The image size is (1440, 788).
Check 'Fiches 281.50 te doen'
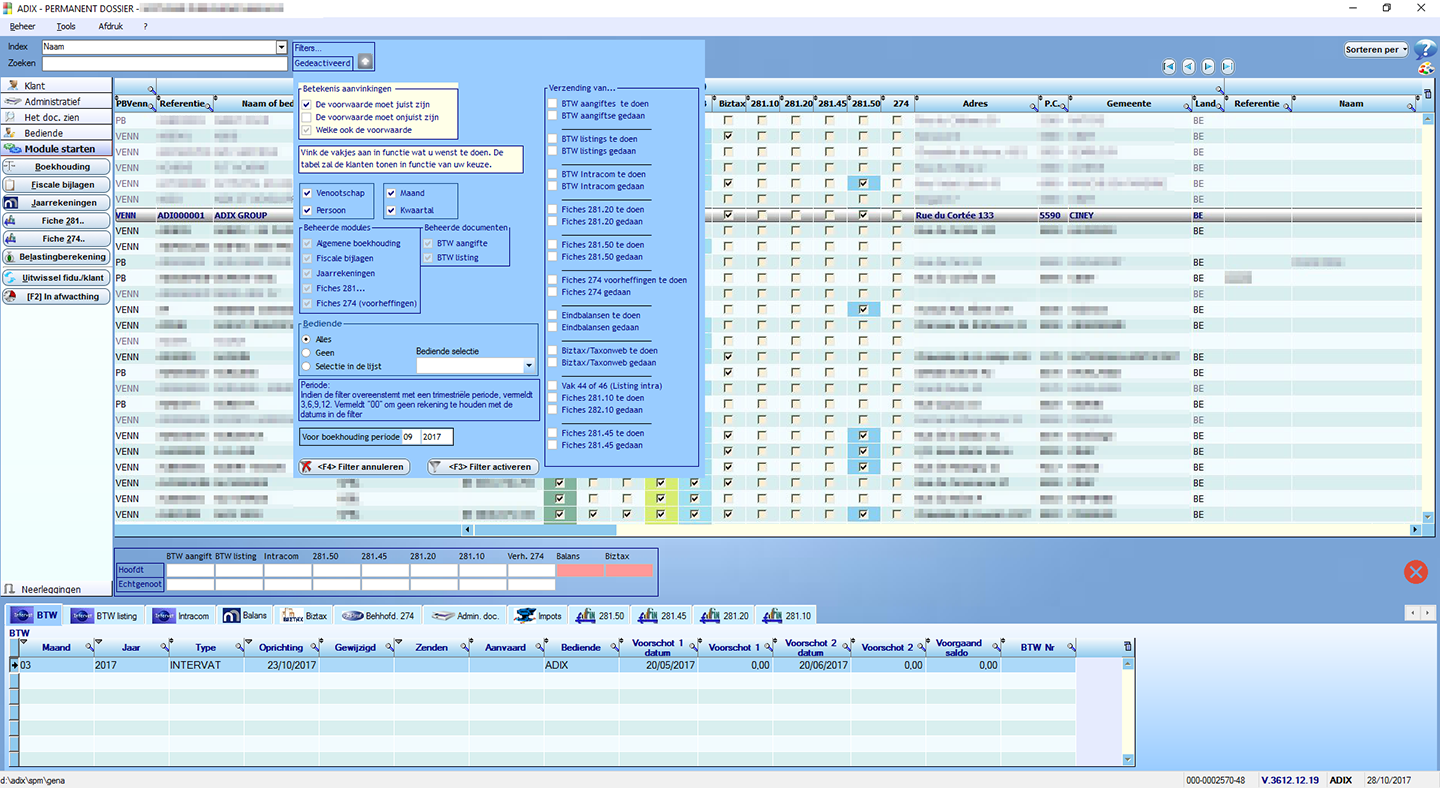point(552,245)
